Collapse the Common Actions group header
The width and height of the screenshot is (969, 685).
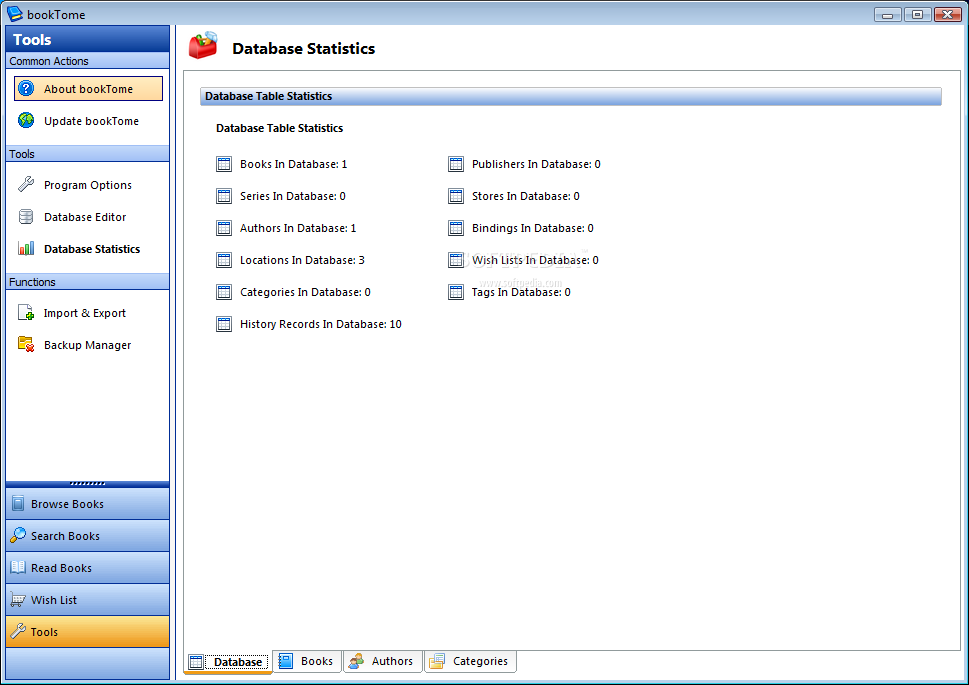(87, 61)
